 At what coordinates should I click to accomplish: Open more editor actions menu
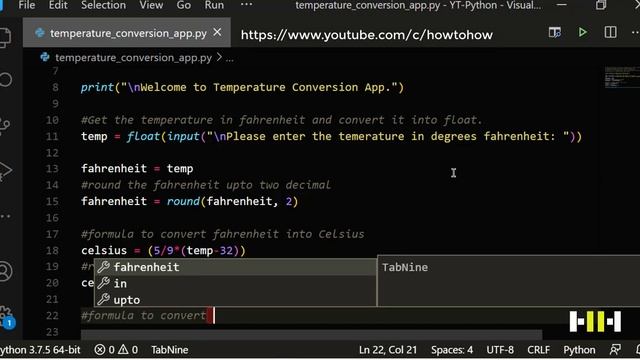coord(635,32)
